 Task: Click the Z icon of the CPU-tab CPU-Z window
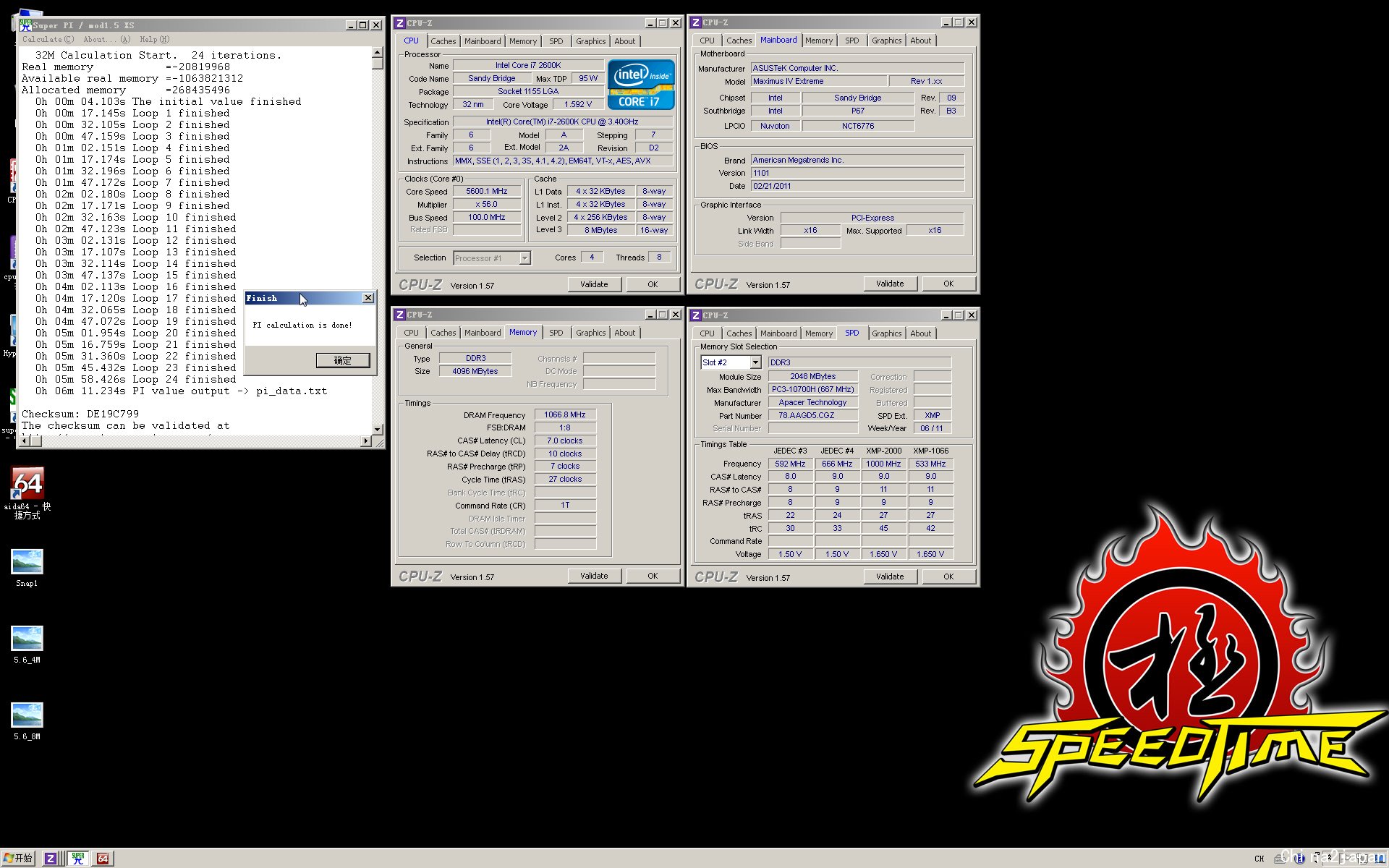click(x=399, y=23)
